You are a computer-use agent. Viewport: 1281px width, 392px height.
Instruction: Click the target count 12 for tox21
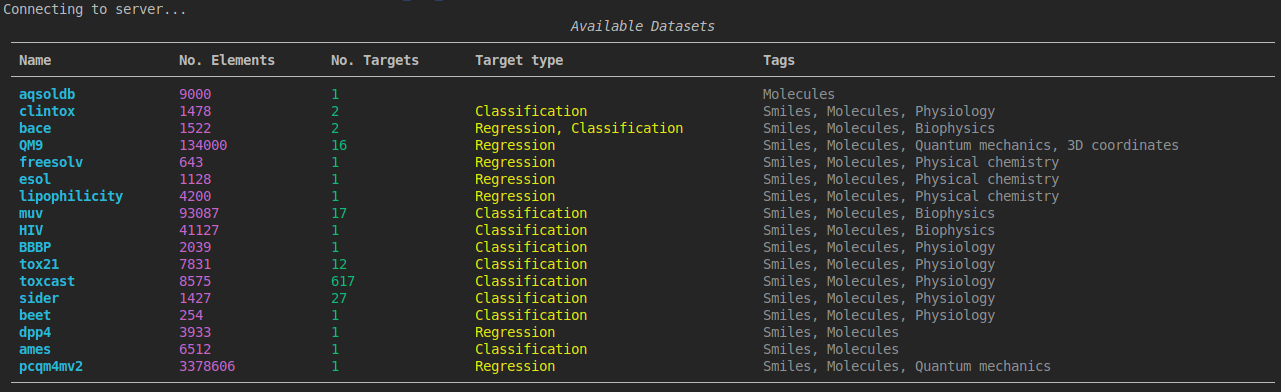click(x=339, y=264)
